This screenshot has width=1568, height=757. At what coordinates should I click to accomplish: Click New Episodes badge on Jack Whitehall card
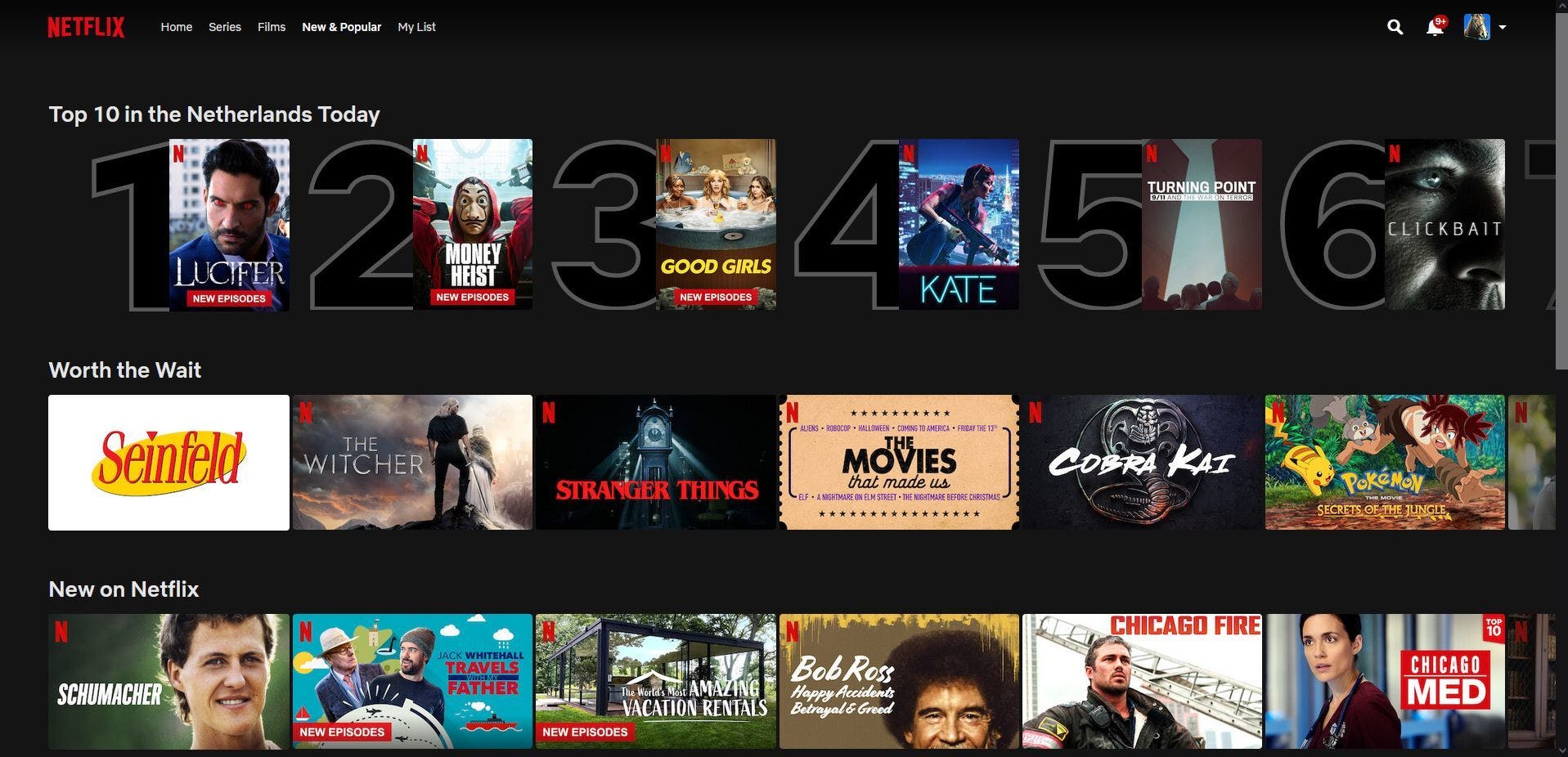342,732
